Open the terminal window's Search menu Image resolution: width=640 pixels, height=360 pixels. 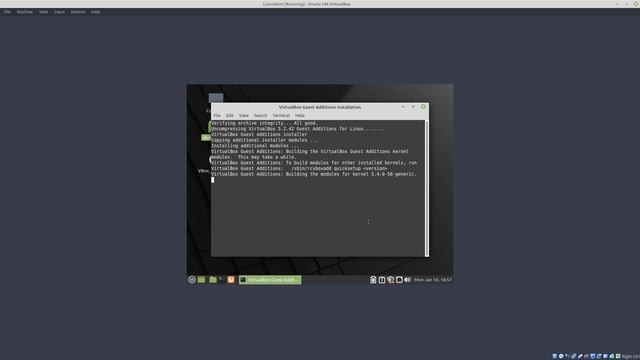point(260,116)
